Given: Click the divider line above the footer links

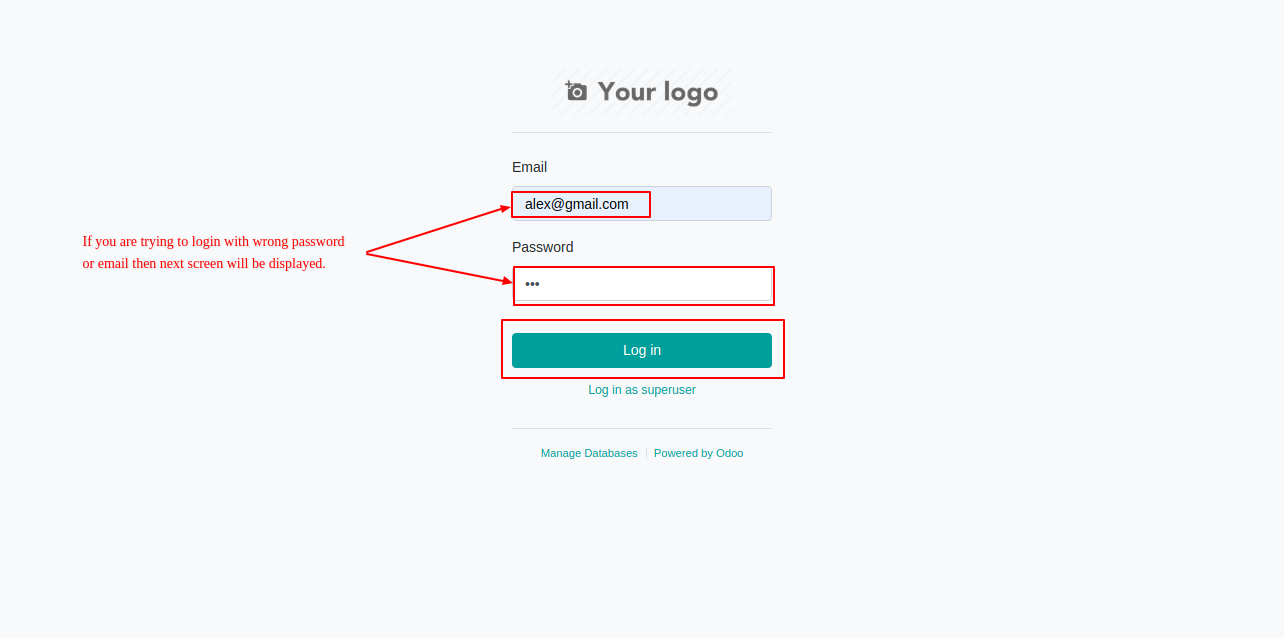Looking at the screenshot, I should click(642, 428).
